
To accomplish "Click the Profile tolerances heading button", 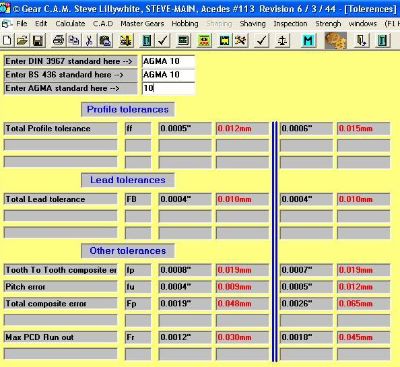I will 128,109.
